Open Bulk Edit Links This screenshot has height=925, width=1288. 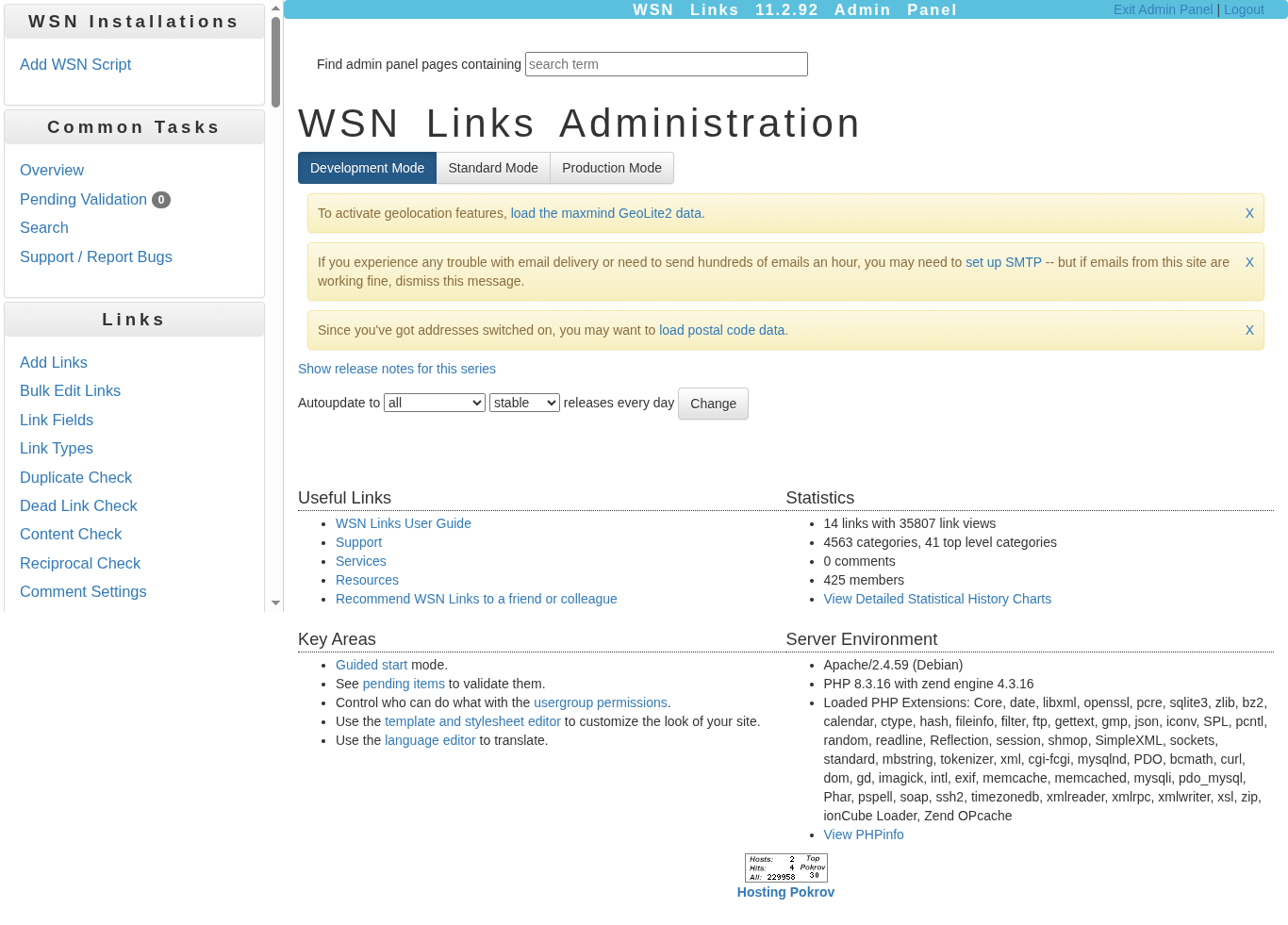[x=71, y=390]
